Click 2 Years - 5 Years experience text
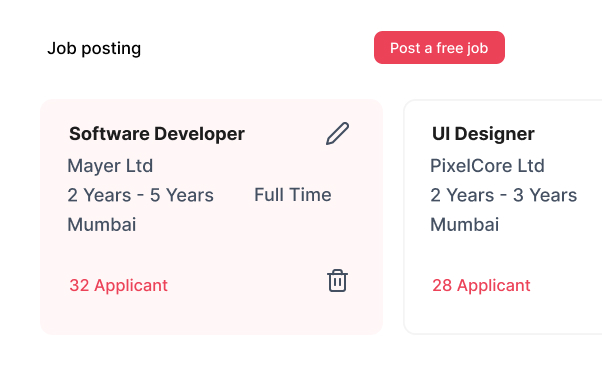 coord(141,195)
